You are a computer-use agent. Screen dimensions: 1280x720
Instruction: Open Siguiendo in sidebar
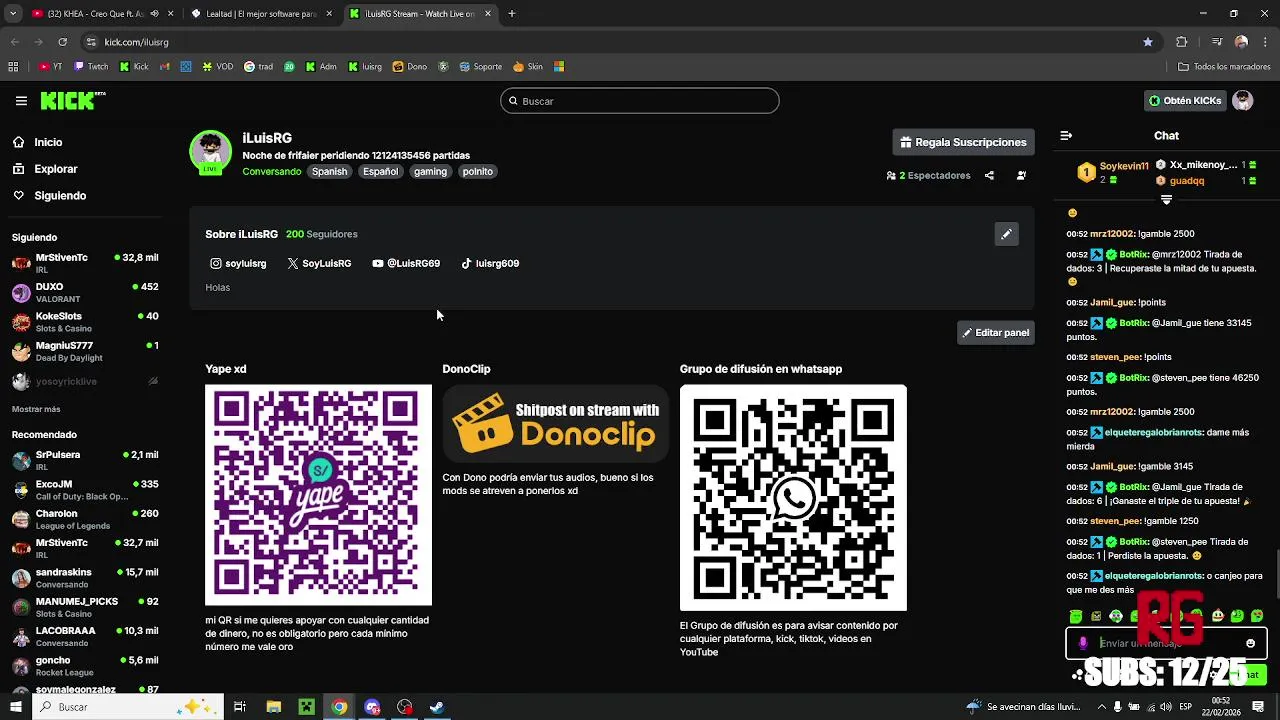point(60,196)
